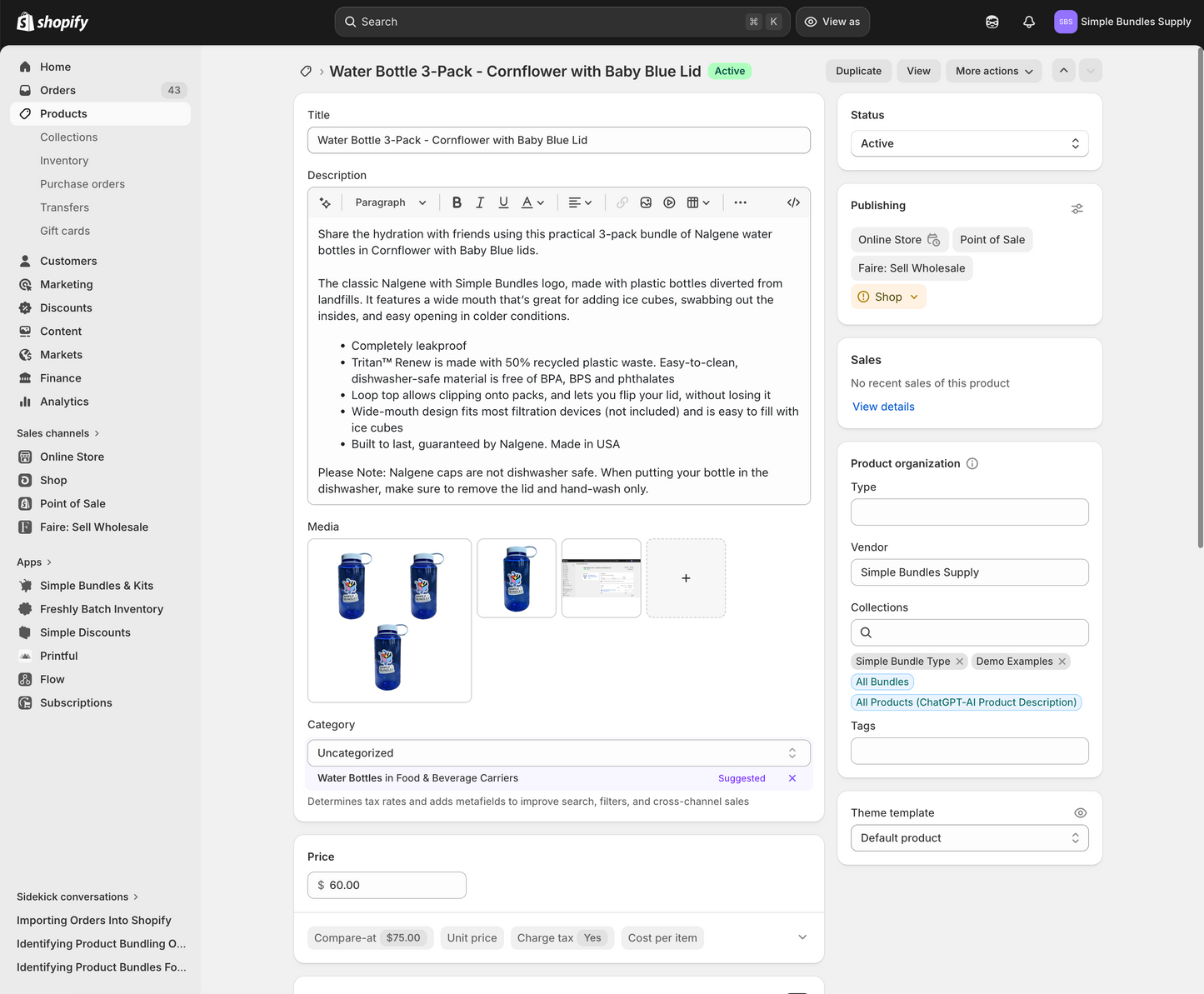Open the More actions menu
This screenshot has width=1204, height=994.
point(995,71)
